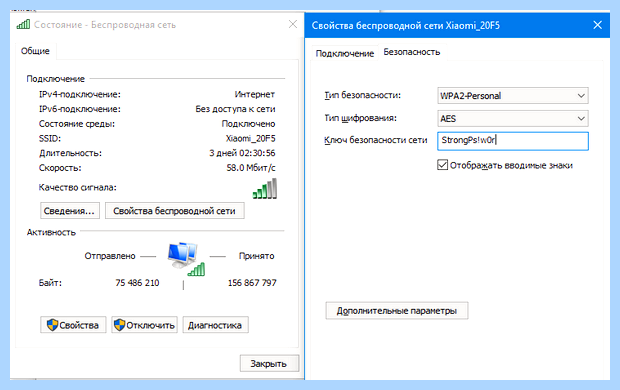Image resolution: width=620 pixels, height=390 pixels.
Task: Click the speed value '58.0 Мбит/с'
Action: pos(251,168)
